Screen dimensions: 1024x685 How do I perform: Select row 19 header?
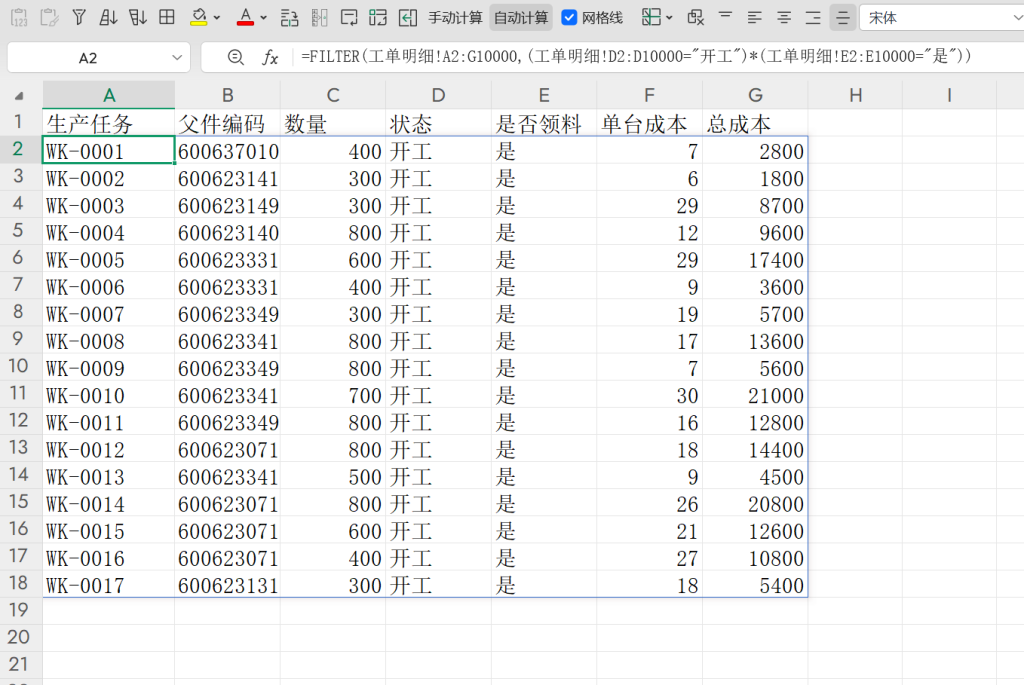(x=19, y=610)
